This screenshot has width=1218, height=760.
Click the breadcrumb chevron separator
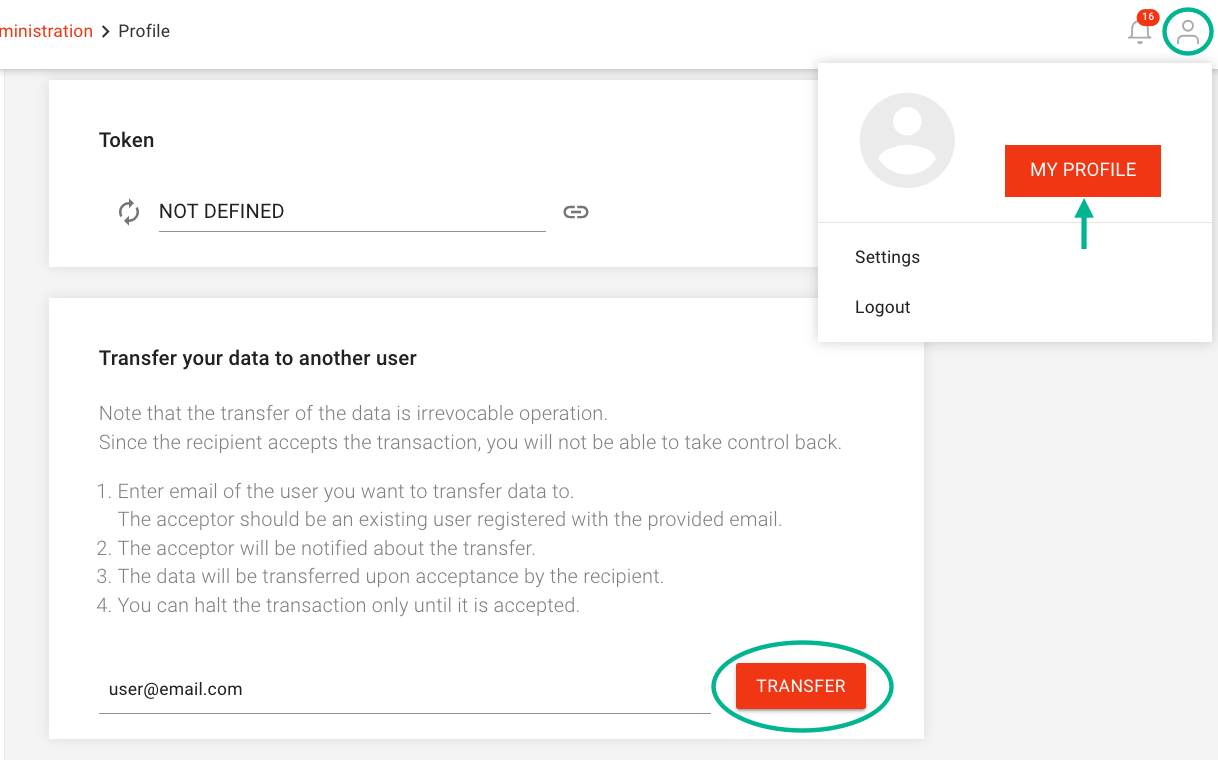(105, 32)
